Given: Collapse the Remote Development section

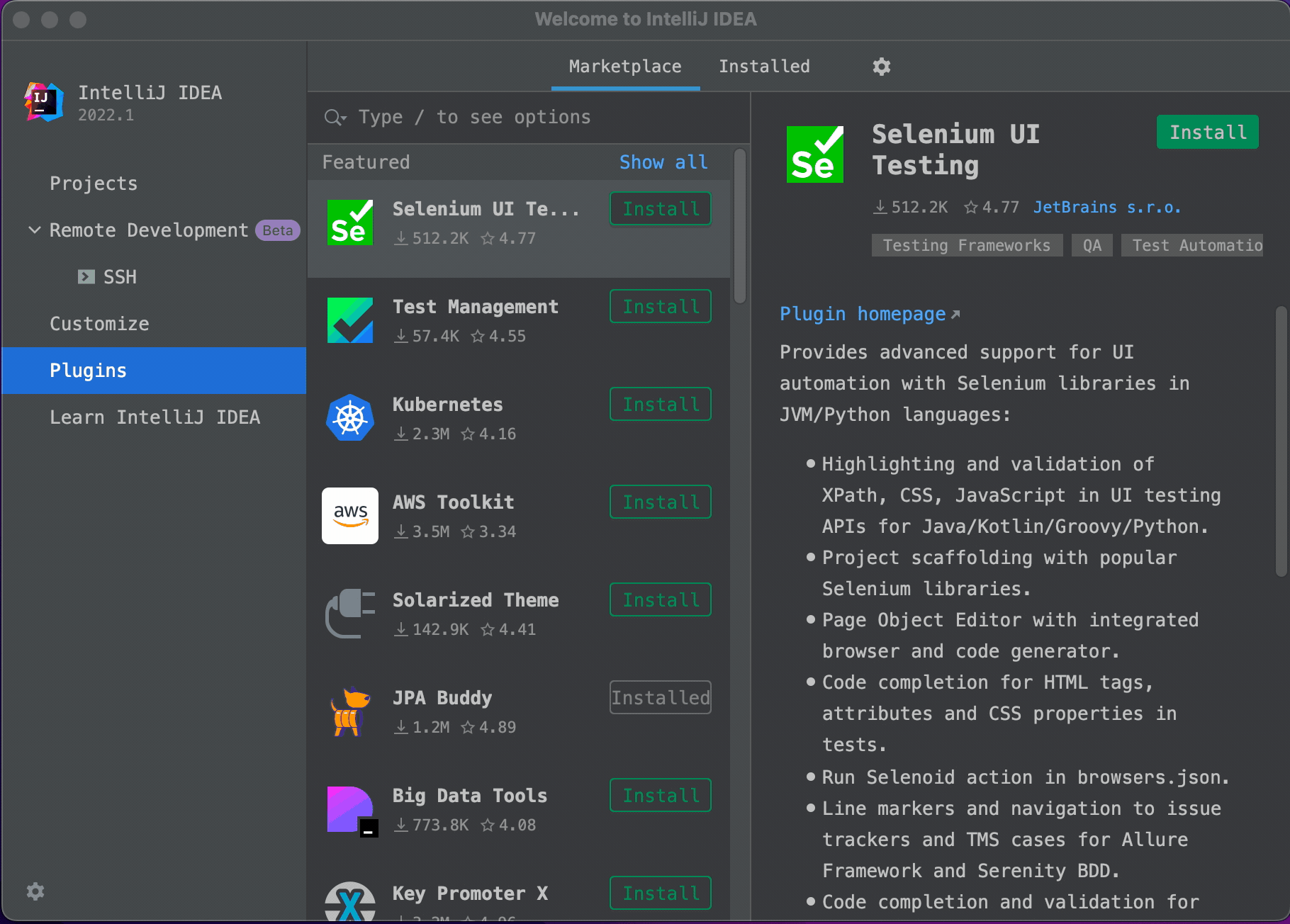Looking at the screenshot, I should (x=34, y=230).
